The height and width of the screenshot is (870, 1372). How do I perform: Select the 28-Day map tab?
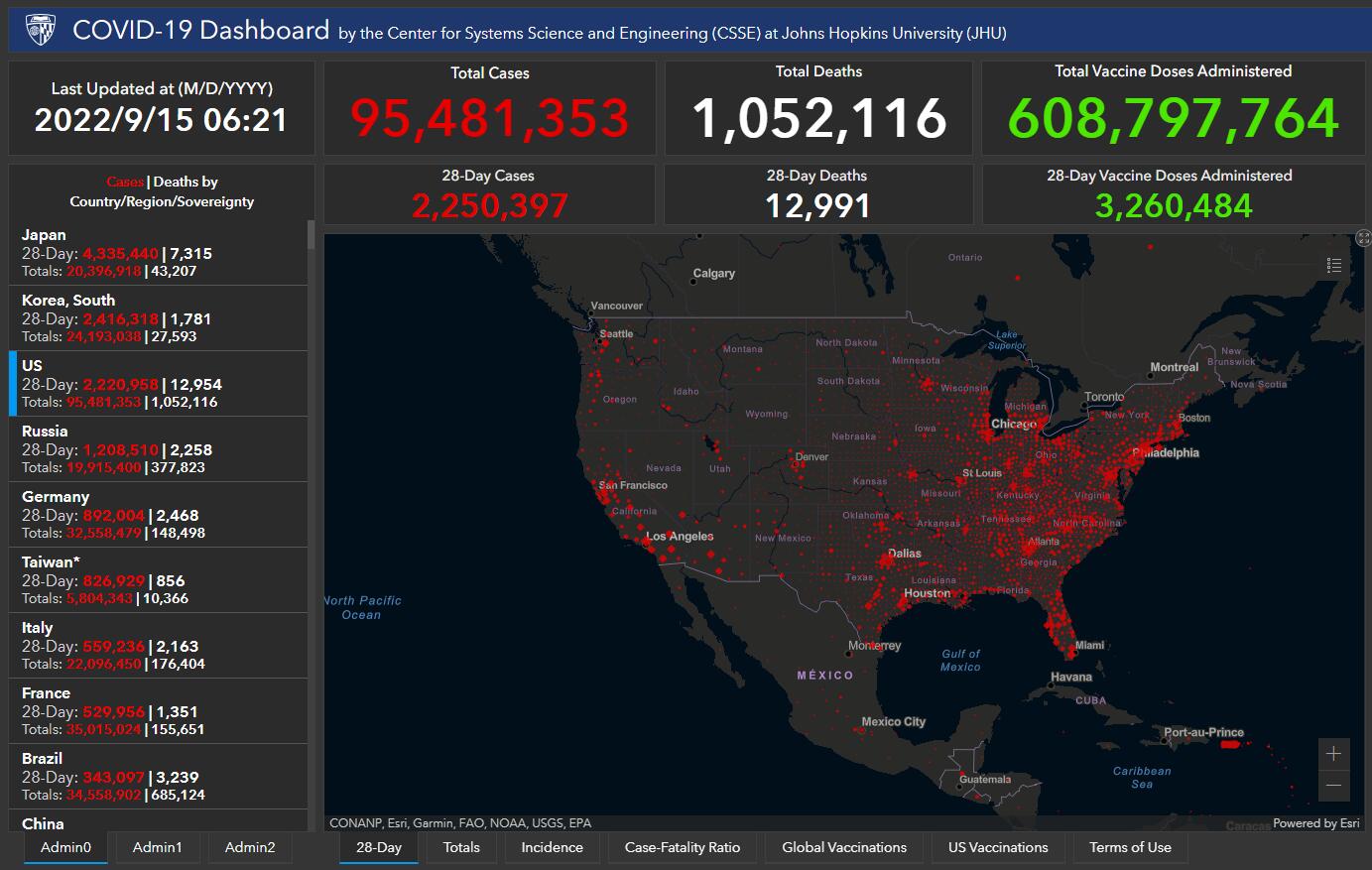click(x=379, y=847)
